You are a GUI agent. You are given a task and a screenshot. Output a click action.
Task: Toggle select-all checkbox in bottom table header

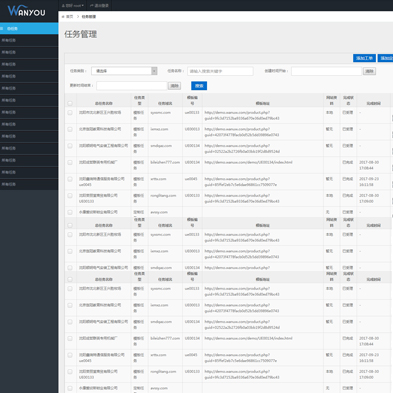pos(70,279)
